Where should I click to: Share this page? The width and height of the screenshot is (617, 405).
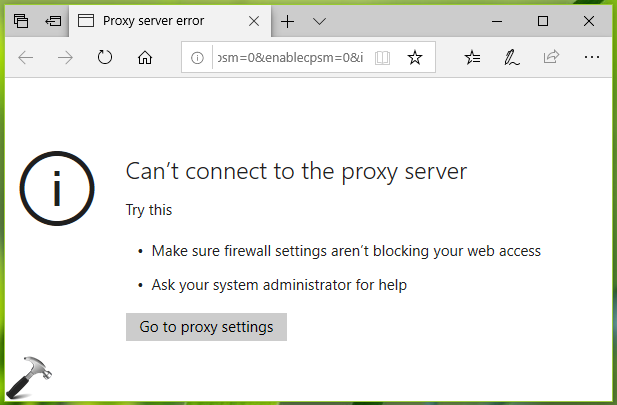click(x=551, y=57)
